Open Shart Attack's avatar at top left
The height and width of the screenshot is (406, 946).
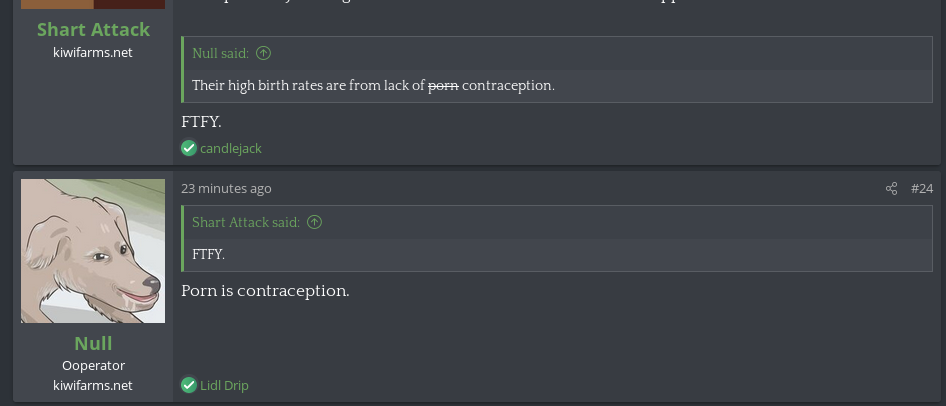[x=93, y=4]
